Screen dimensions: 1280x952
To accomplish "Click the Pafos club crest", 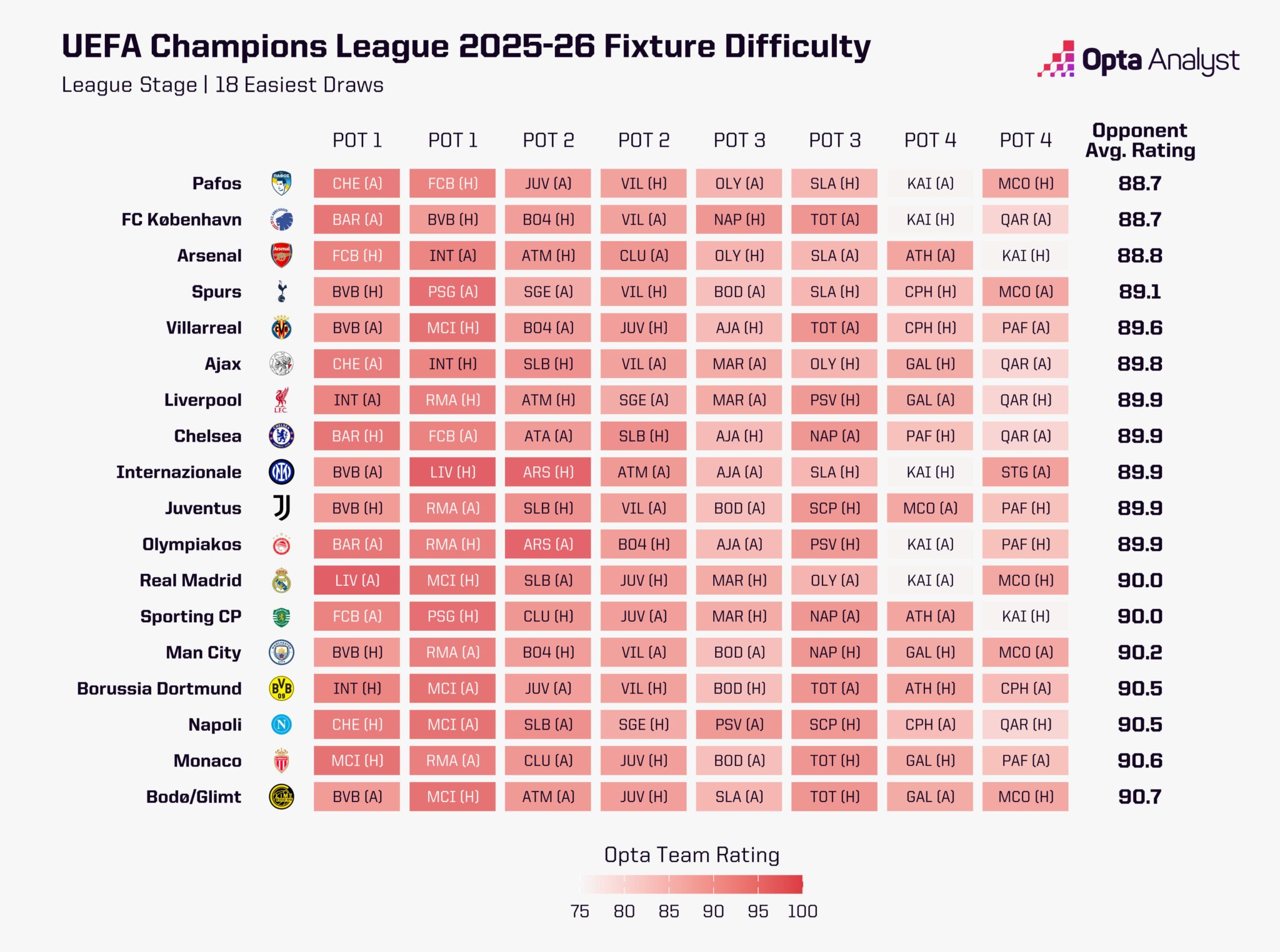I will click(281, 184).
